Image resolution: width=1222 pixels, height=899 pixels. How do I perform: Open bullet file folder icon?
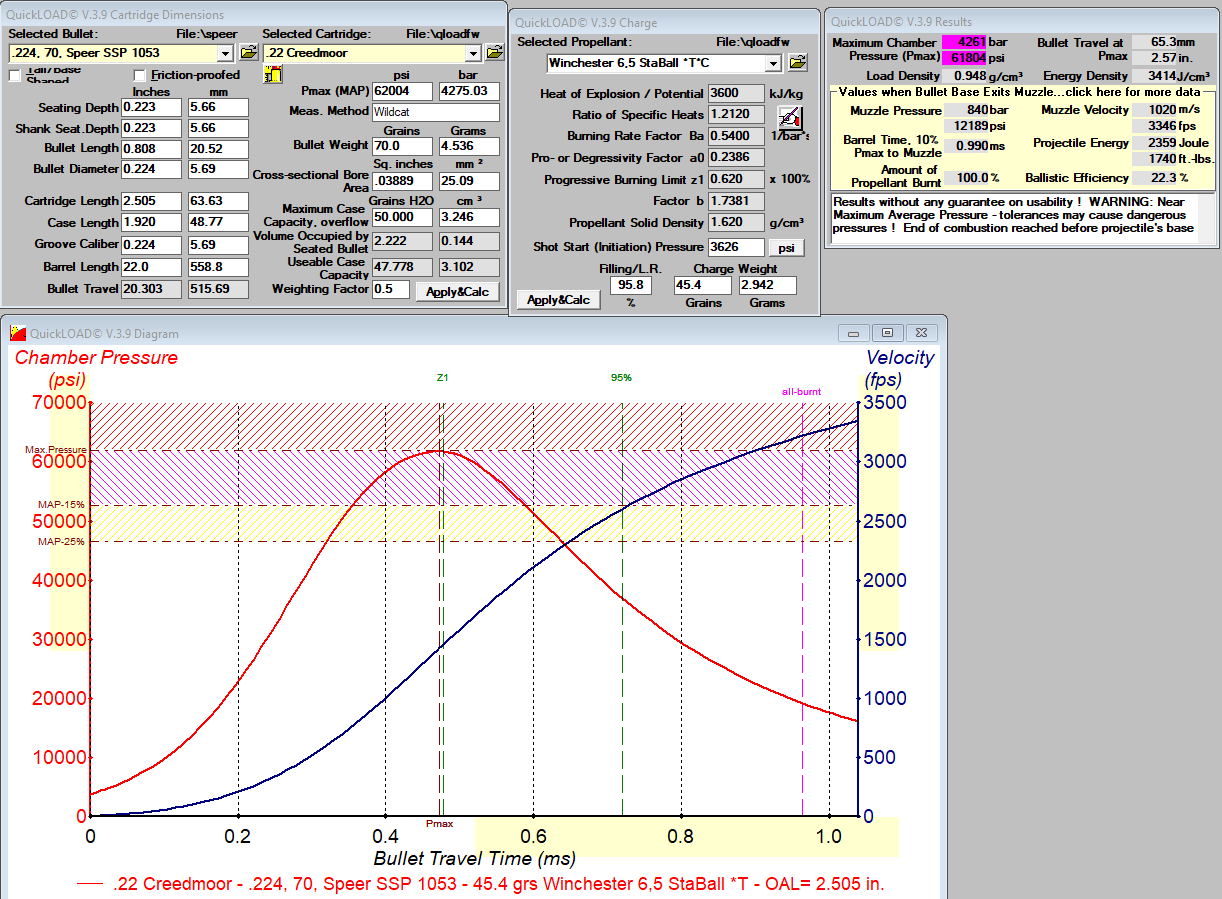point(248,52)
